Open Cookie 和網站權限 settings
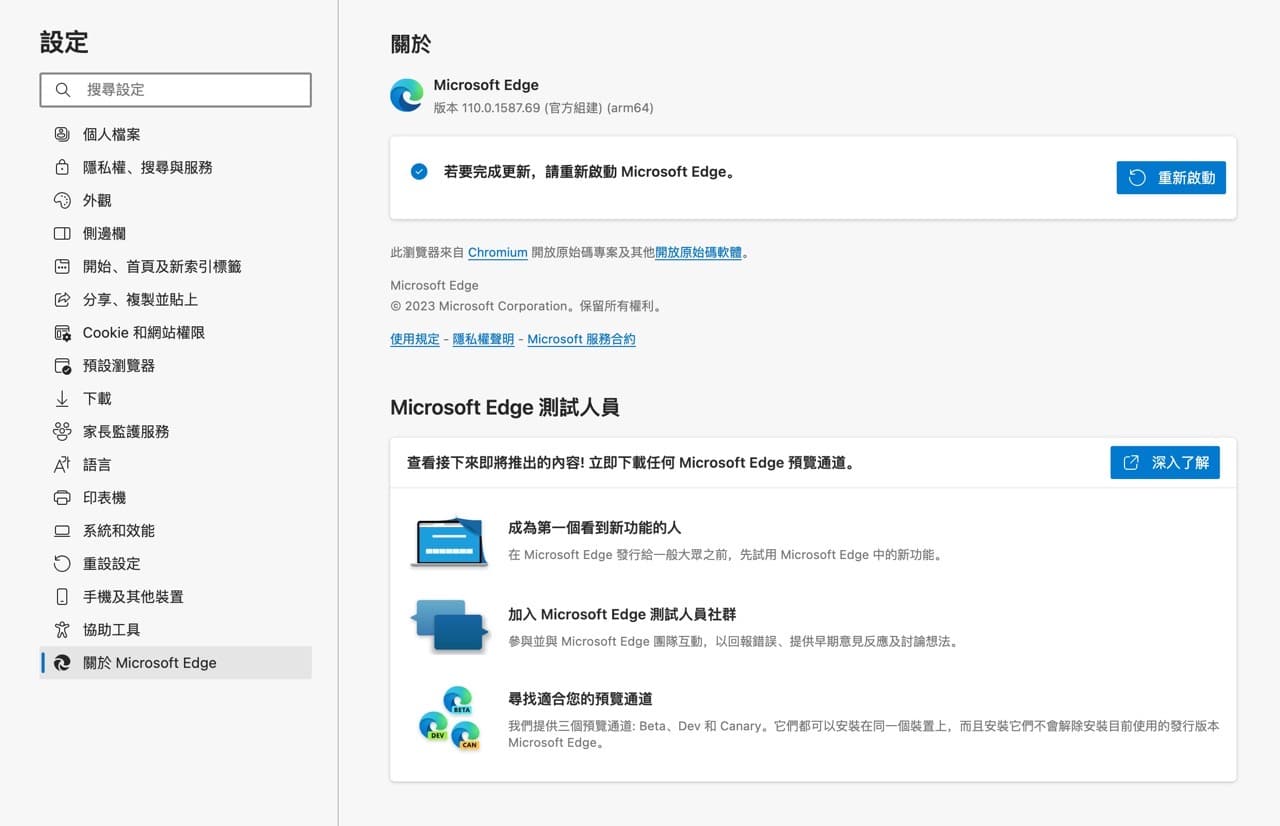1280x826 pixels. pyautogui.click(x=176, y=332)
